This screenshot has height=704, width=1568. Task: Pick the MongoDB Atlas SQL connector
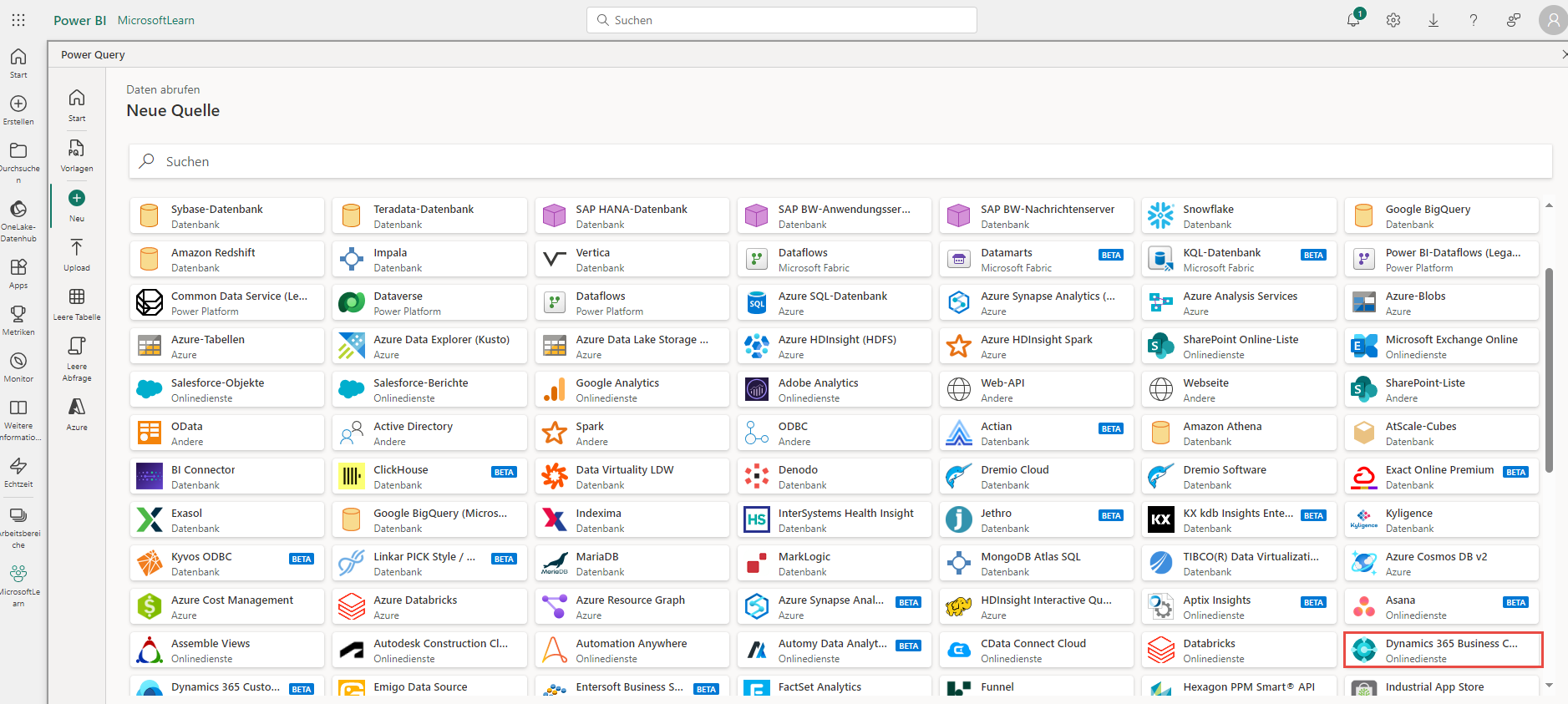click(1036, 563)
